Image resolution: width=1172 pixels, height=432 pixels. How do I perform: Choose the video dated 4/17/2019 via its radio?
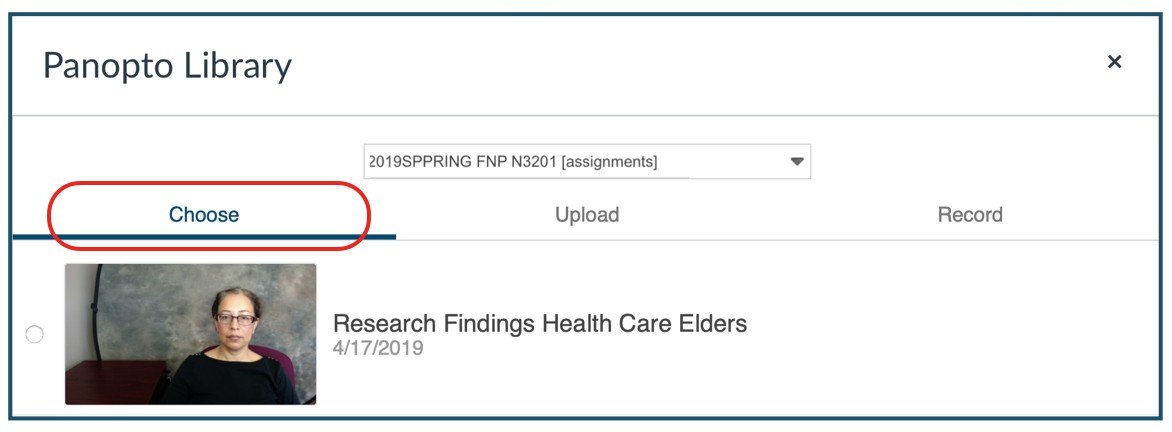click(x=34, y=334)
